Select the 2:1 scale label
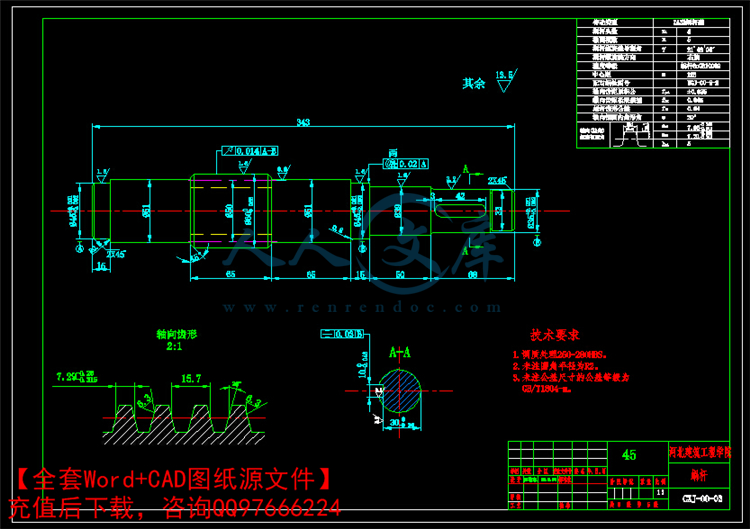Image resolution: width=750 pixels, height=529 pixels. (x=174, y=346)
